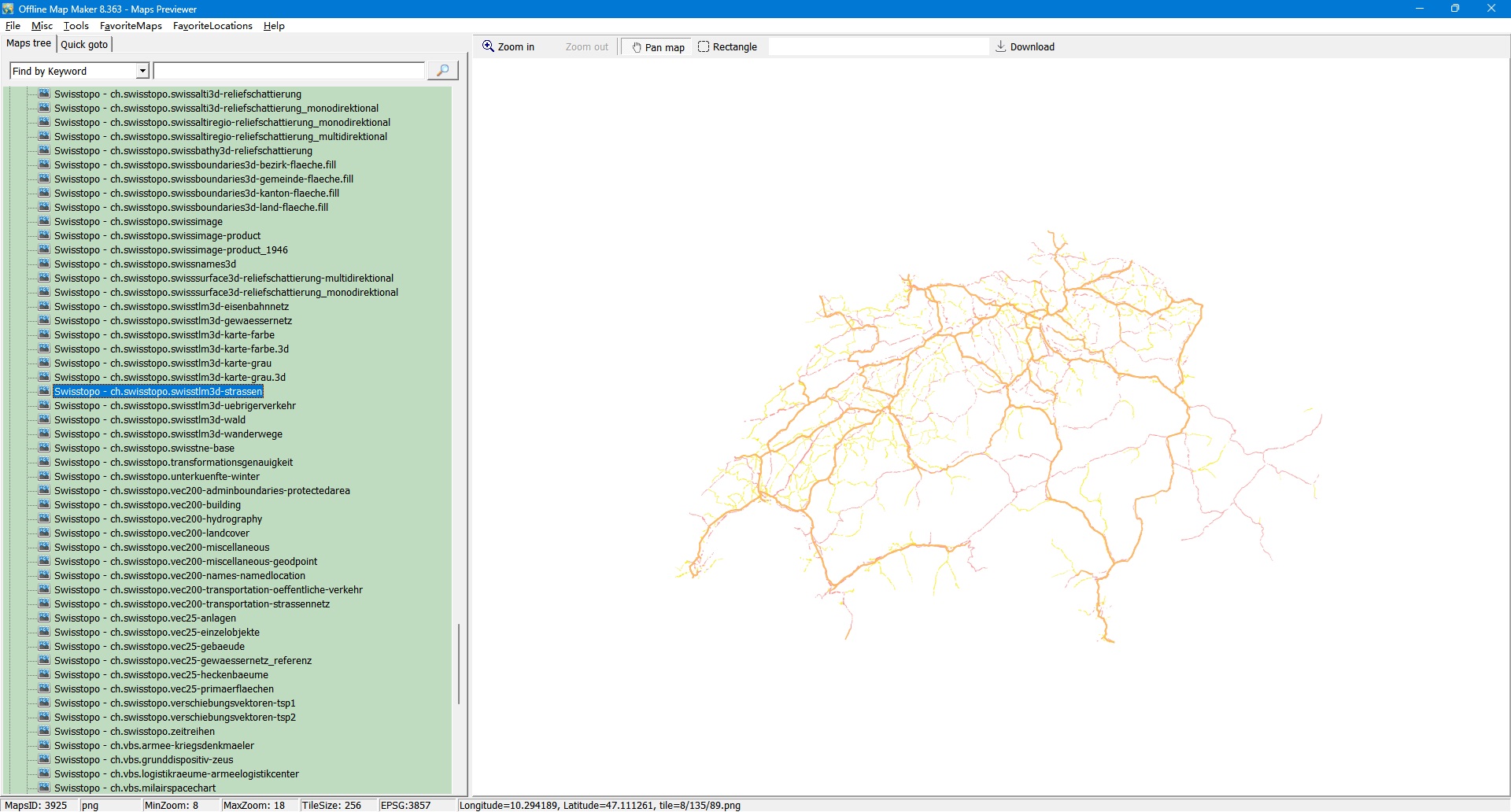This screenshot has width=1511, height=812.
Task: Click map icon beside swissimage entry
Action: 44,221
